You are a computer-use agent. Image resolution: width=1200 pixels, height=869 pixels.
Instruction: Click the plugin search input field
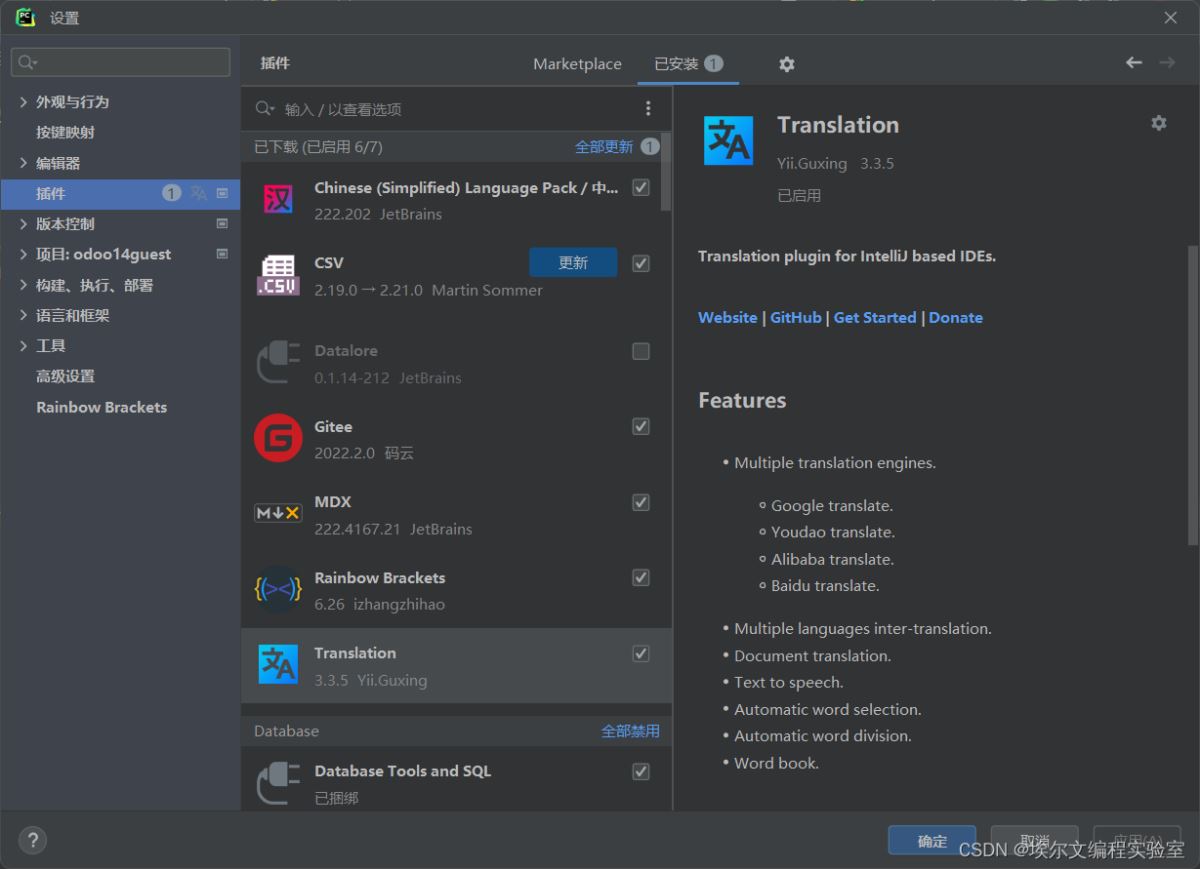450,109
